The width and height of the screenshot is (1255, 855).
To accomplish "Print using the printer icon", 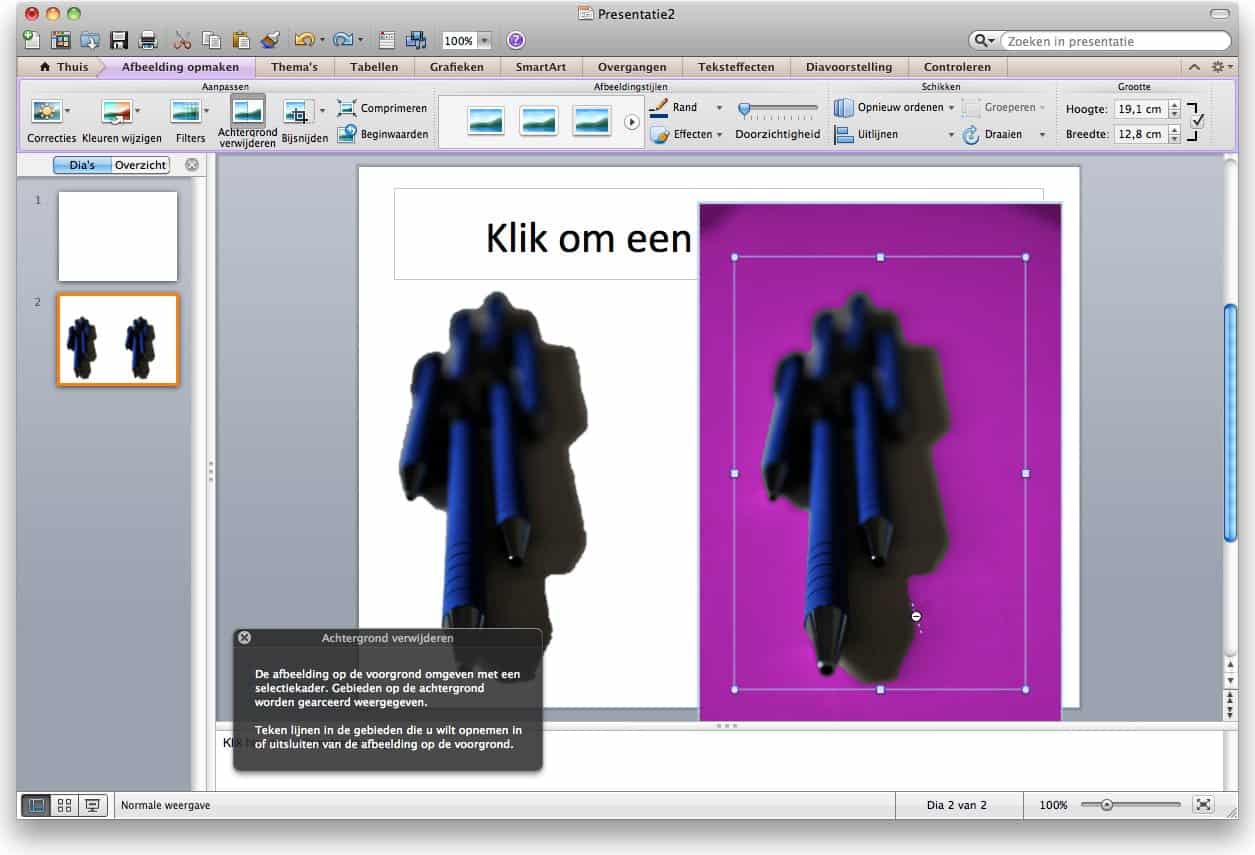I will (x=148, y=40).
